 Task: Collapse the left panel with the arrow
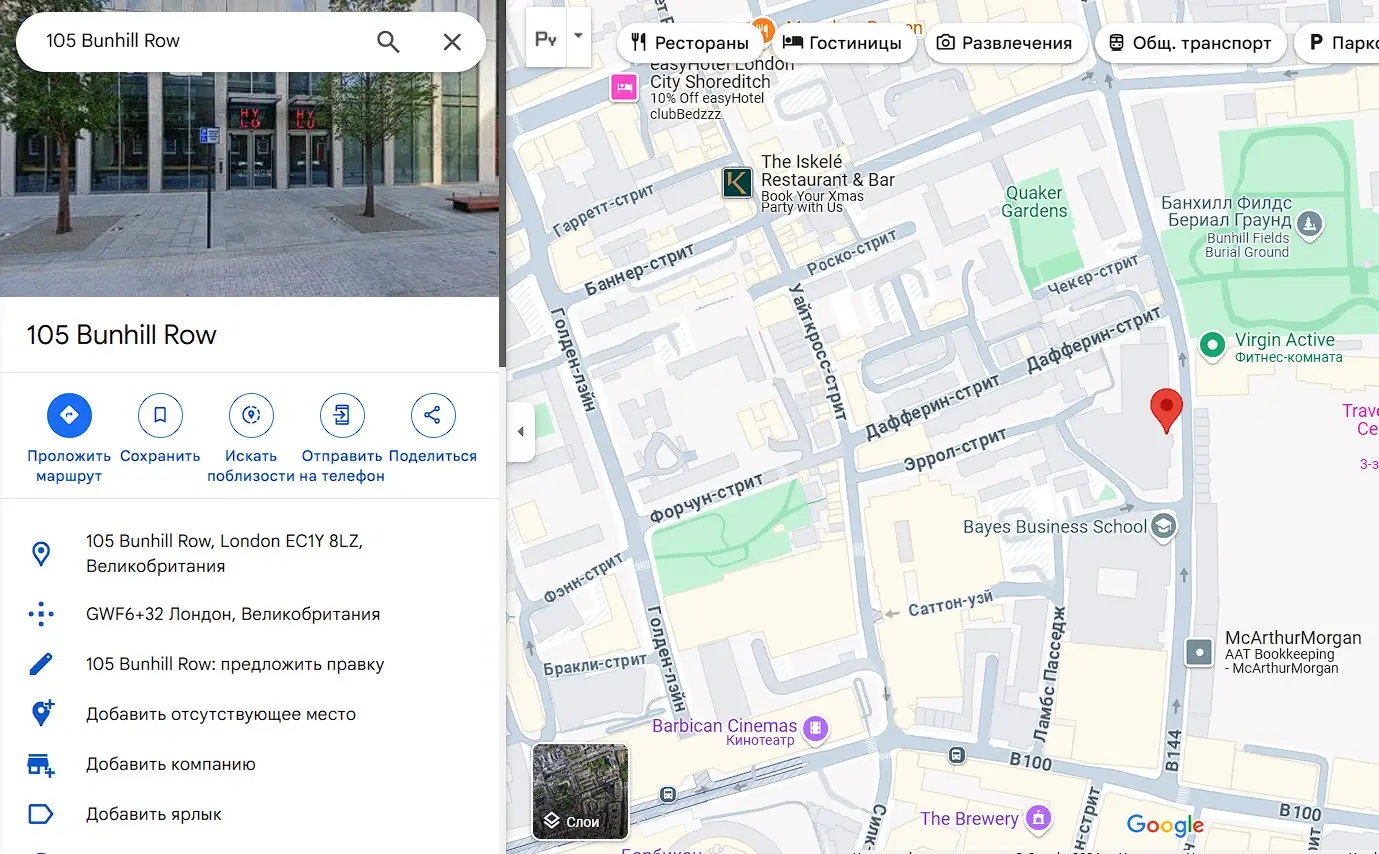(520, 431)
